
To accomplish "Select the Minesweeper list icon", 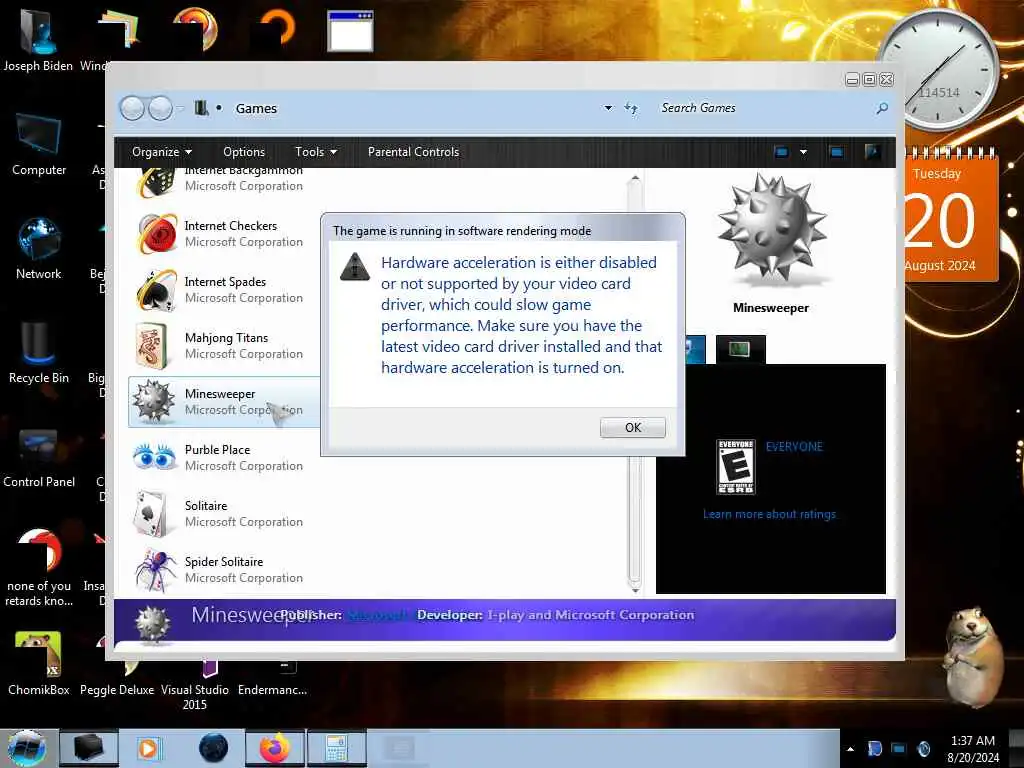I will [154, 401].
